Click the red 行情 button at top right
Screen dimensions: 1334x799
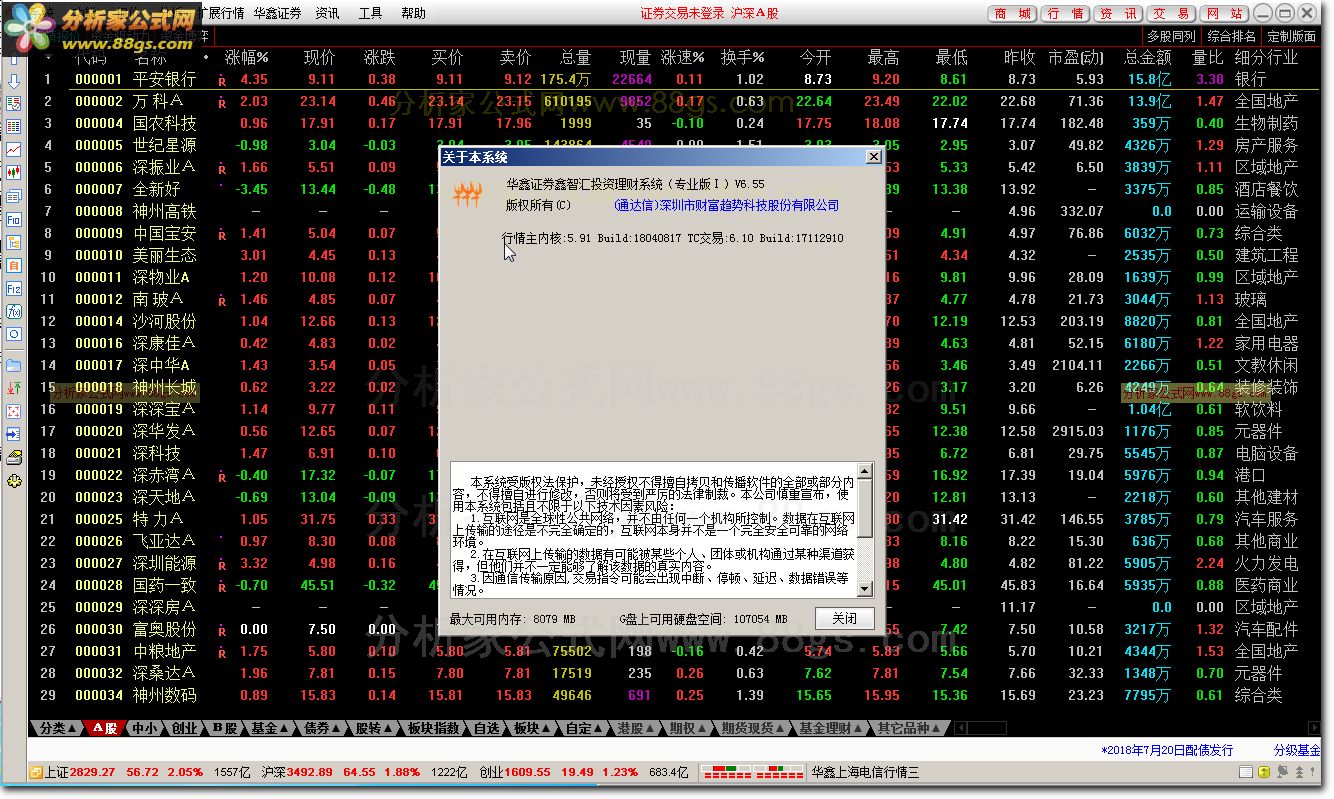1064,14
